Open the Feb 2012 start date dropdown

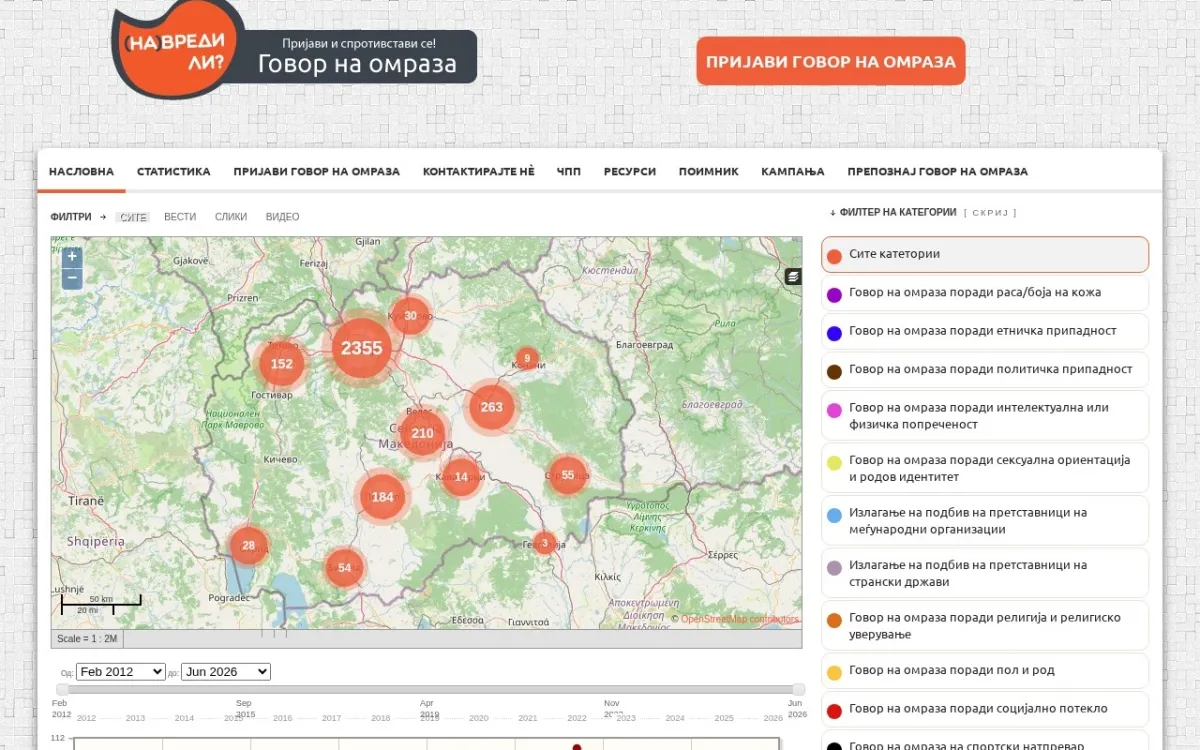coord(121,672)
